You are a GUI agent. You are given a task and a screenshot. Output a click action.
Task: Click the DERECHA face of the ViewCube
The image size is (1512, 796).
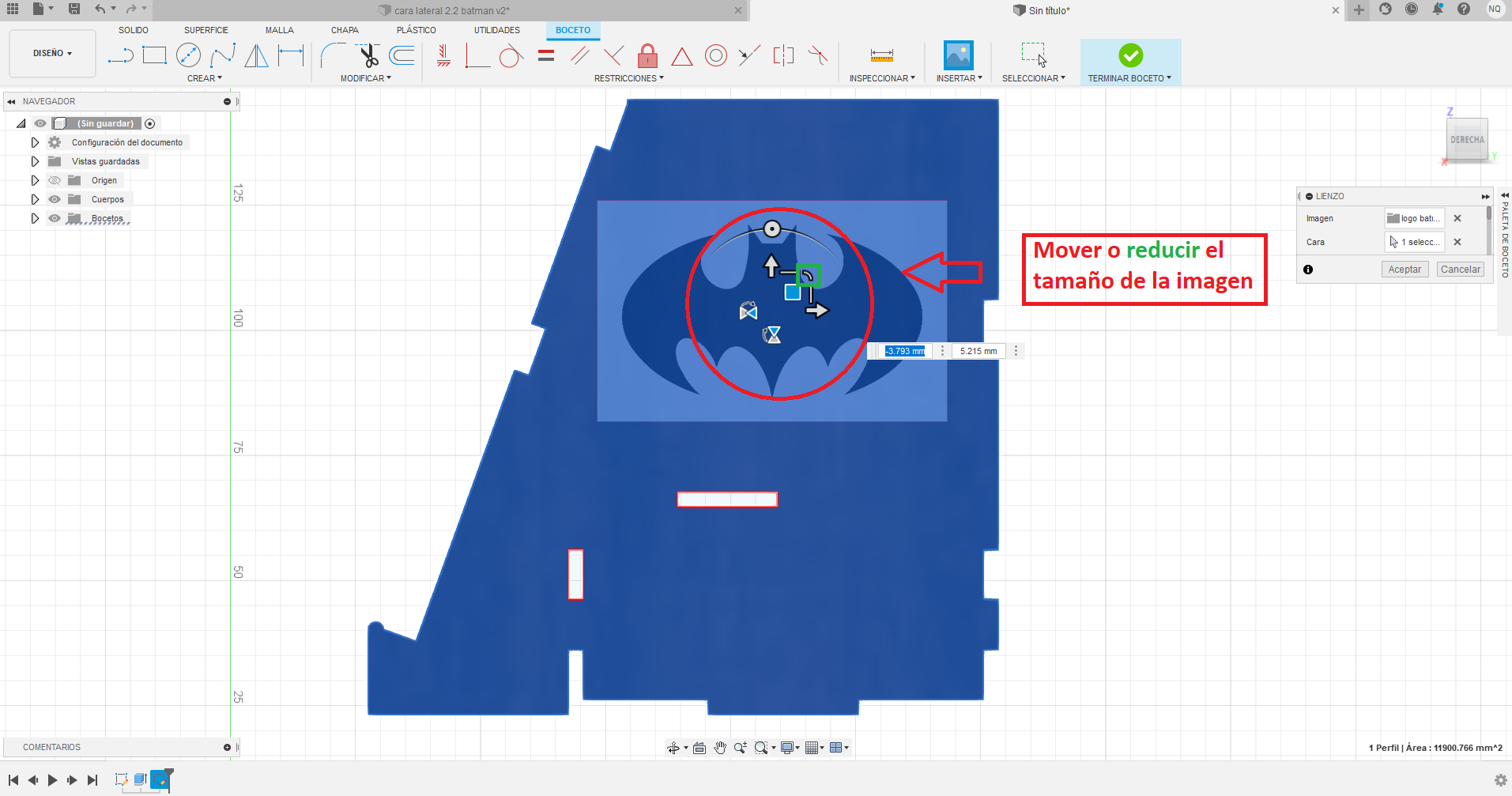coord(1467,140)
